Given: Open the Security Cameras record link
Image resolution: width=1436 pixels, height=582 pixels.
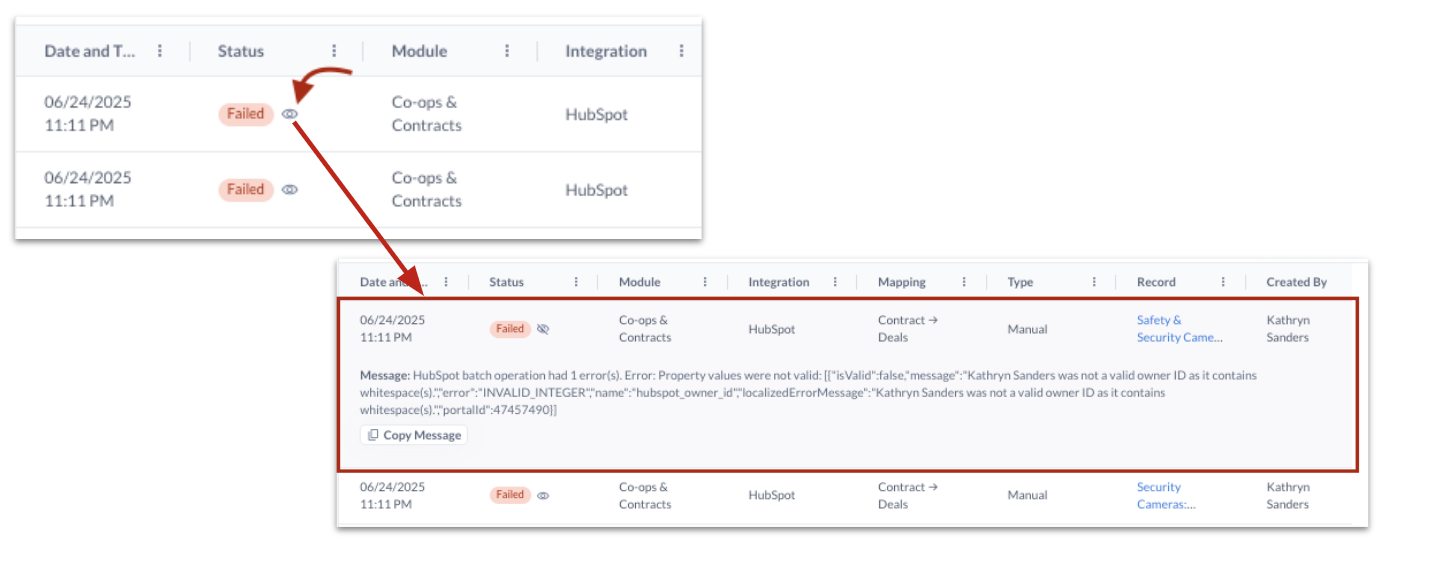Looking at the screenshot, I should tap(1166, 496).
